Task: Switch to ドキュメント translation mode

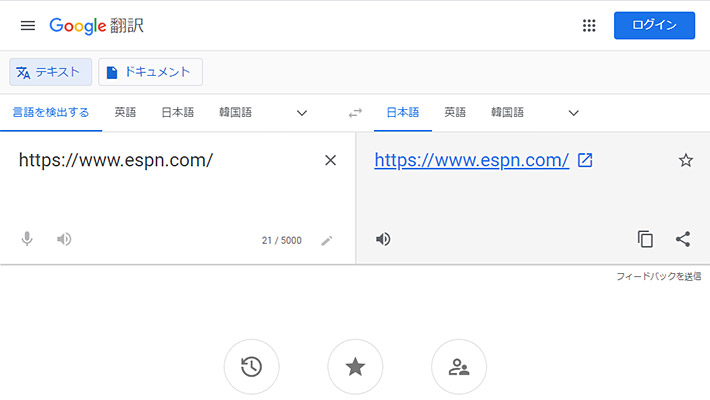Action: 150,72
